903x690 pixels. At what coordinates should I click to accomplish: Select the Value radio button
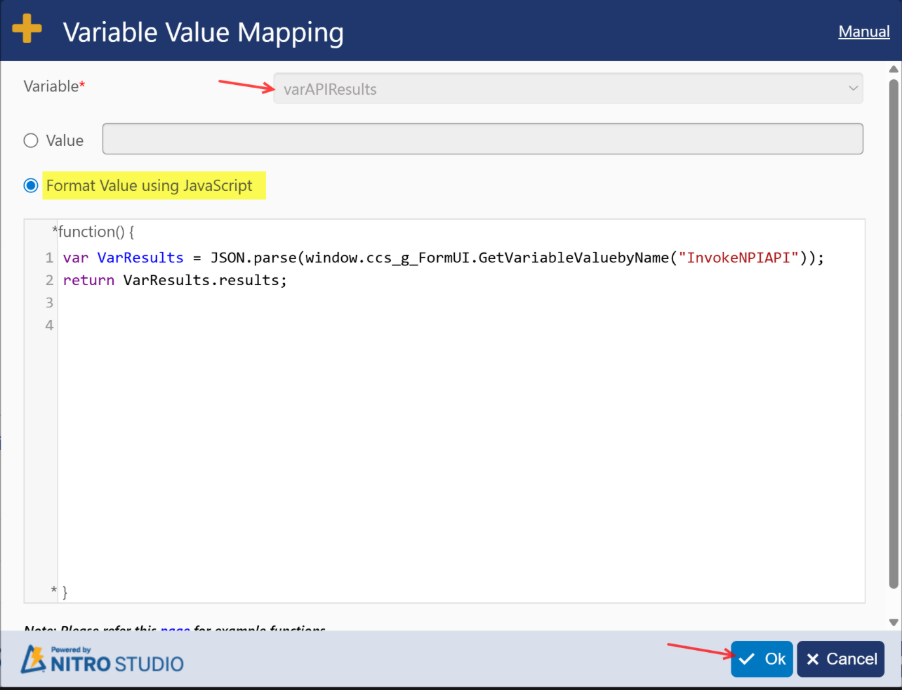pyautogui.click(x=31, y=141)
